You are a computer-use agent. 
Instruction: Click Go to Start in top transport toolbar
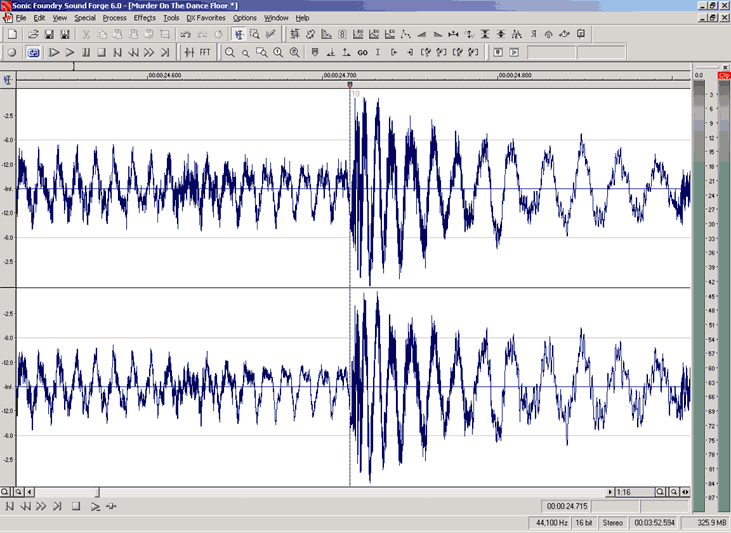[x=117, y=53]
